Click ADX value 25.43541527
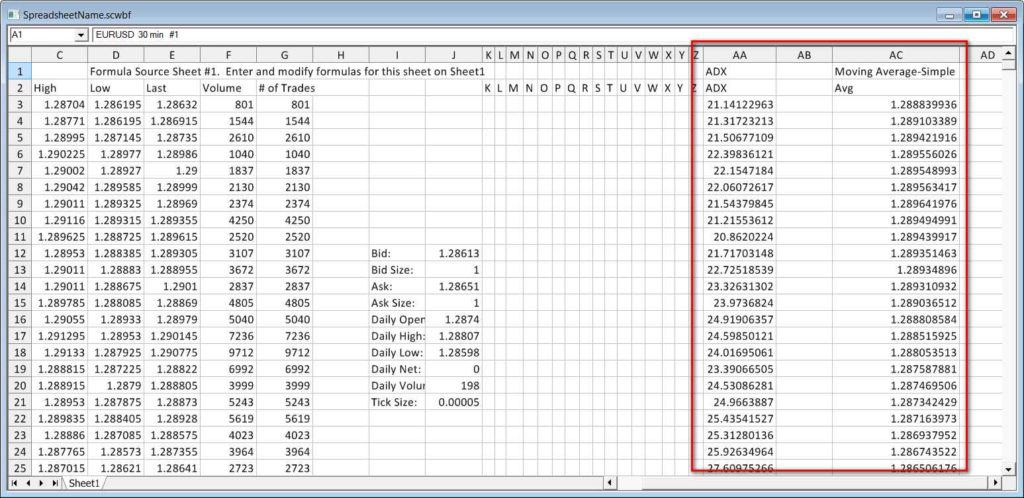 [739, 418]
